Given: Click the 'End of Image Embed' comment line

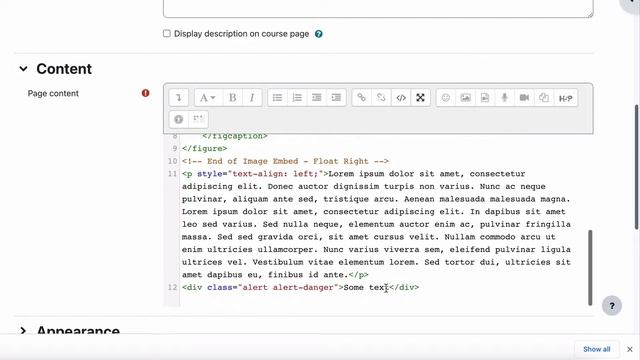Looking at the screenshot, I should tap(285, 161).
